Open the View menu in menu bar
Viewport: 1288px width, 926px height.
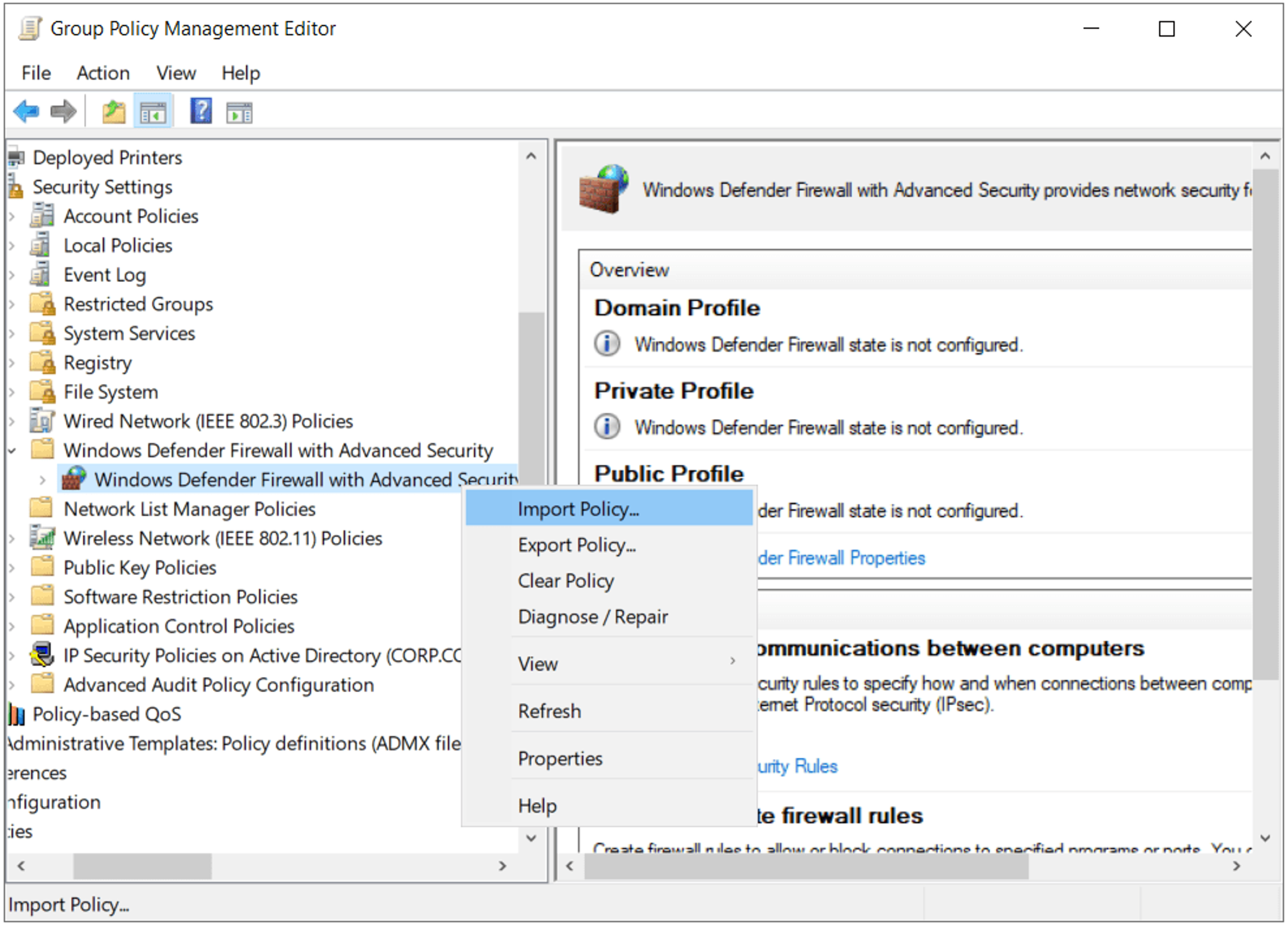(x=176, y=73)
